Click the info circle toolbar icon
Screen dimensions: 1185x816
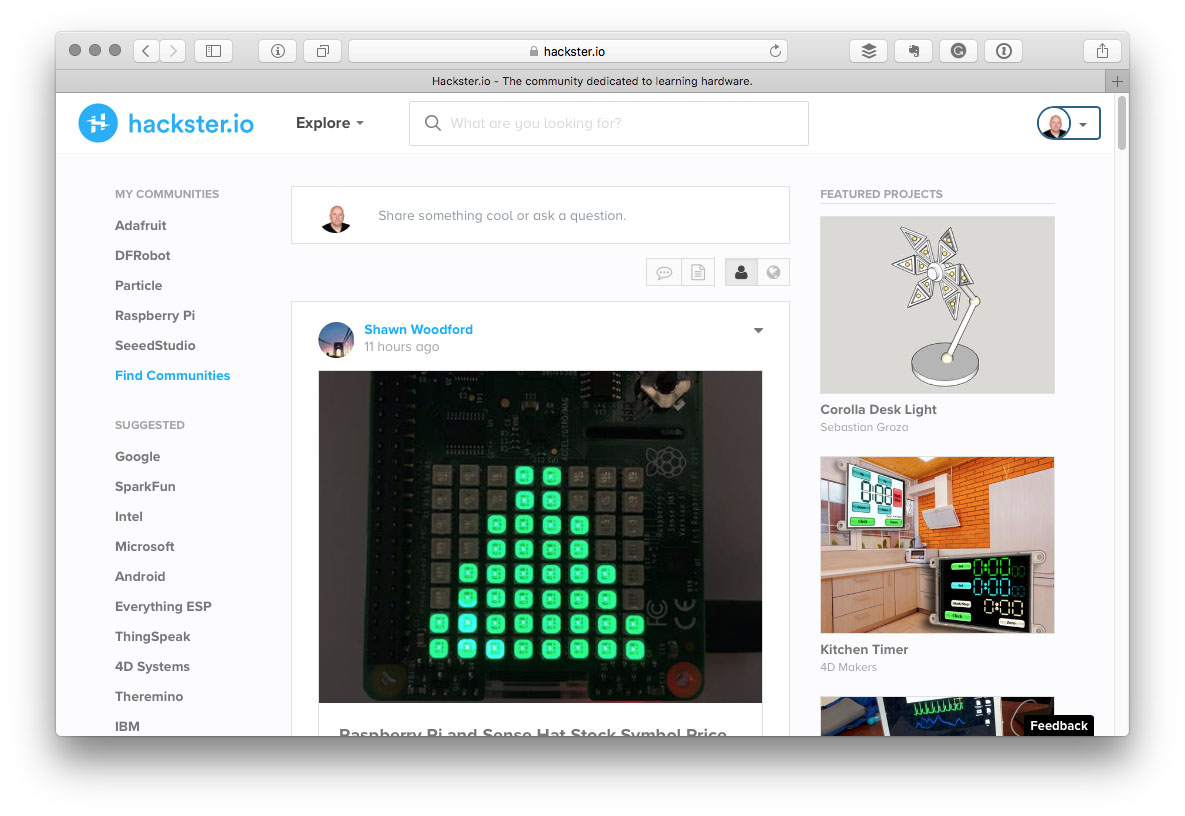pos(277,51)
